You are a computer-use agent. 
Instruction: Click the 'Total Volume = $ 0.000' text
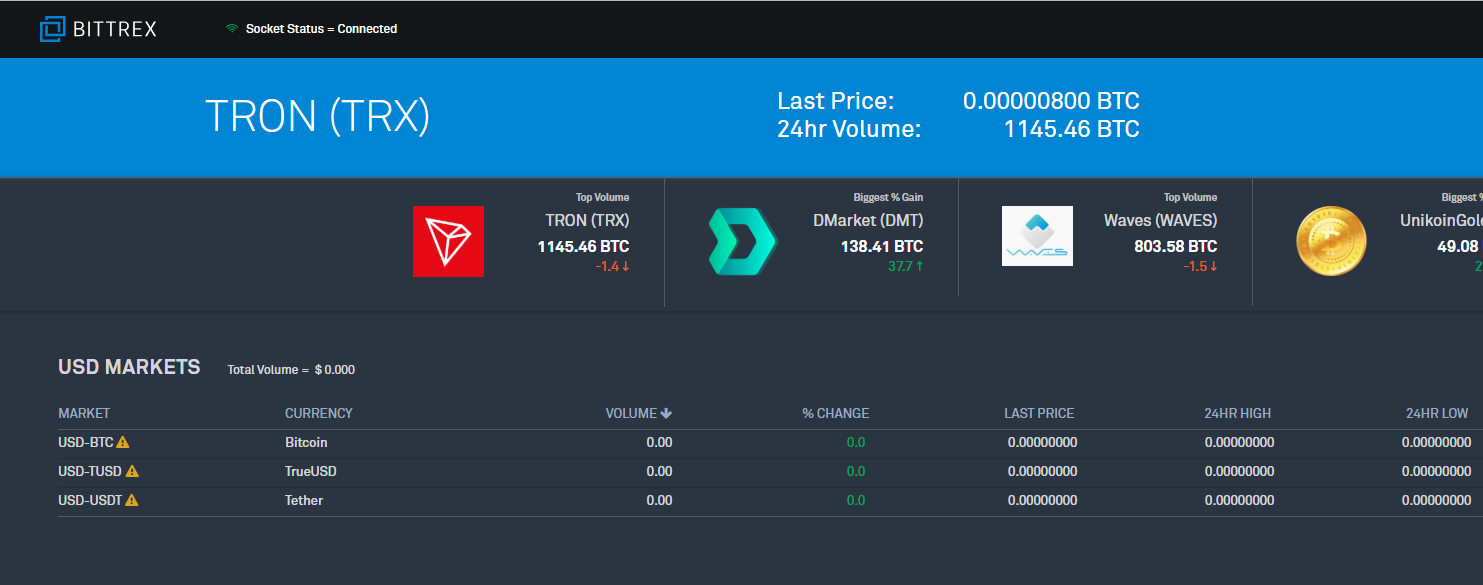coord(291,370)
